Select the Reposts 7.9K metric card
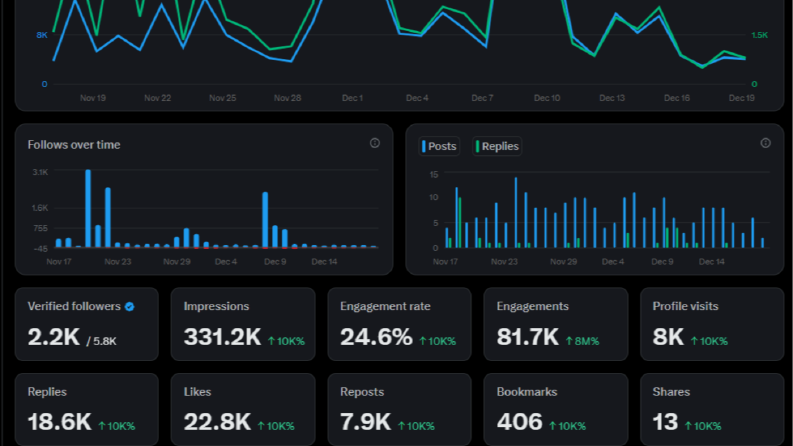 click(400, 410)
